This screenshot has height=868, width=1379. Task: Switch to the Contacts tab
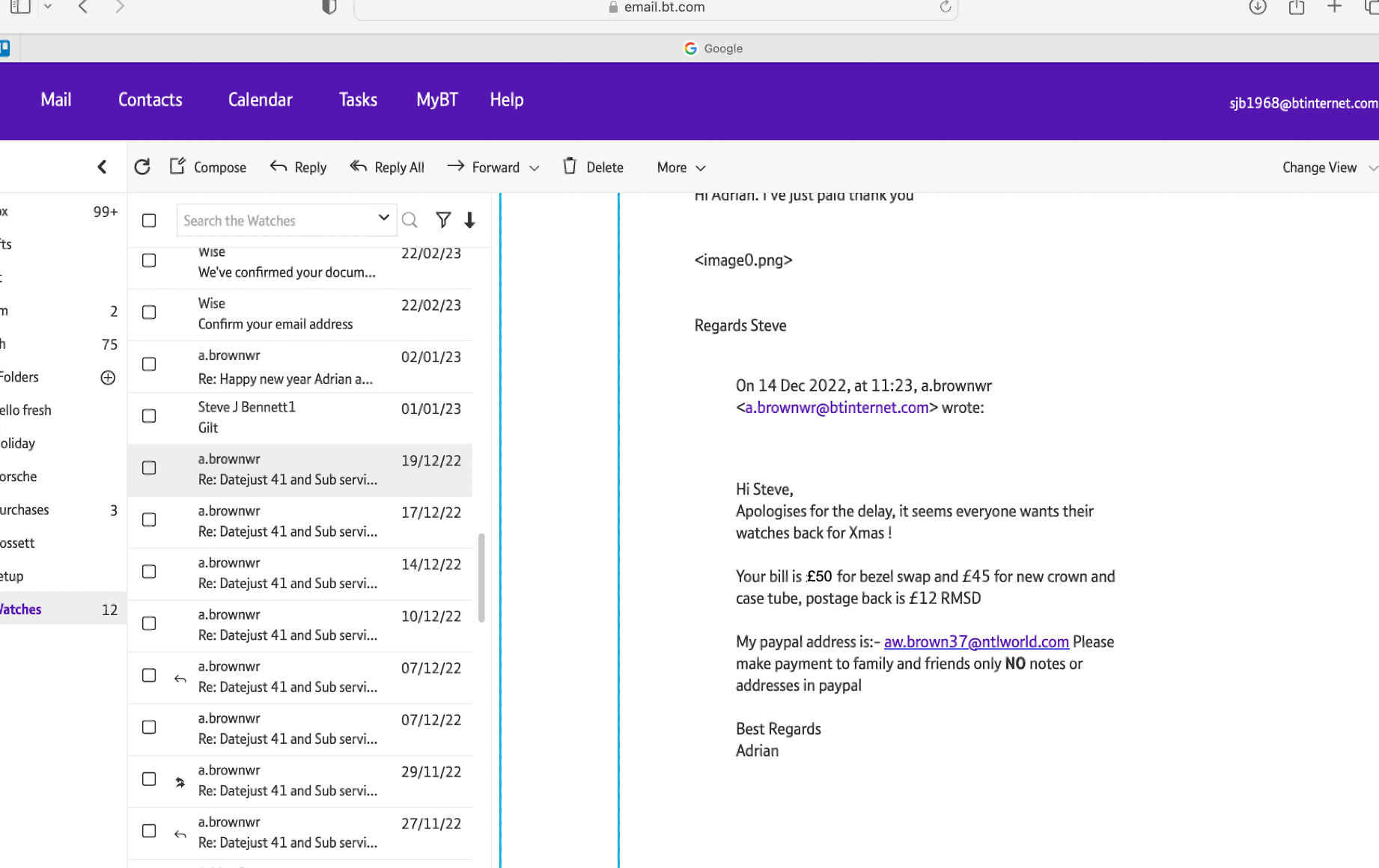coord(150,100)
